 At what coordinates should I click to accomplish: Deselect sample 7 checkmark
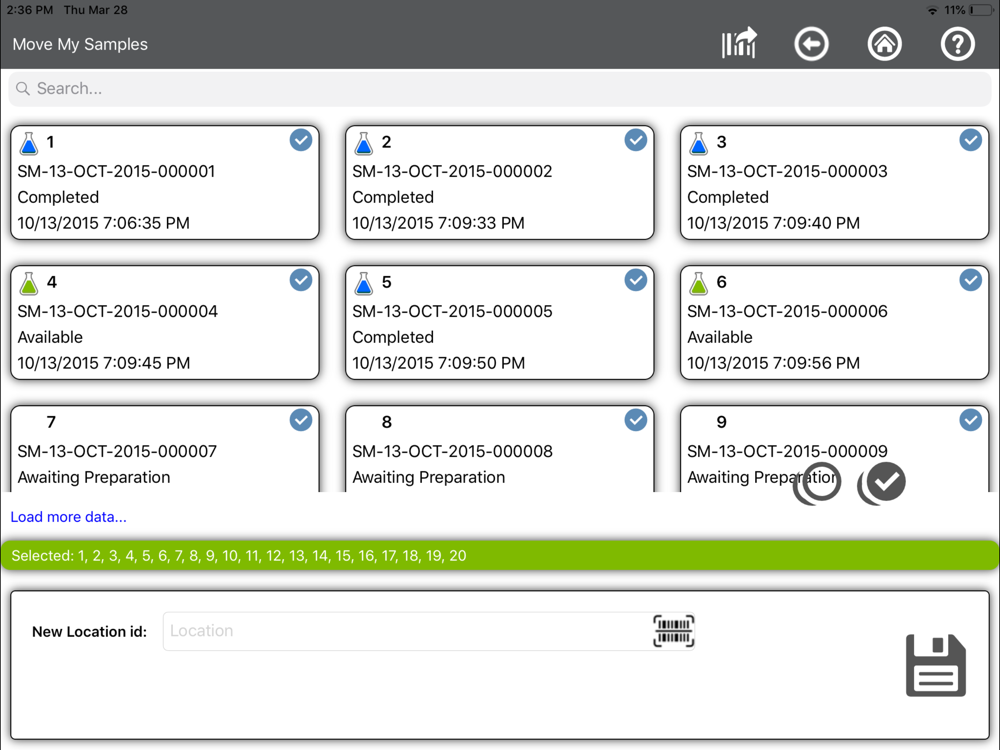[301, 421]
